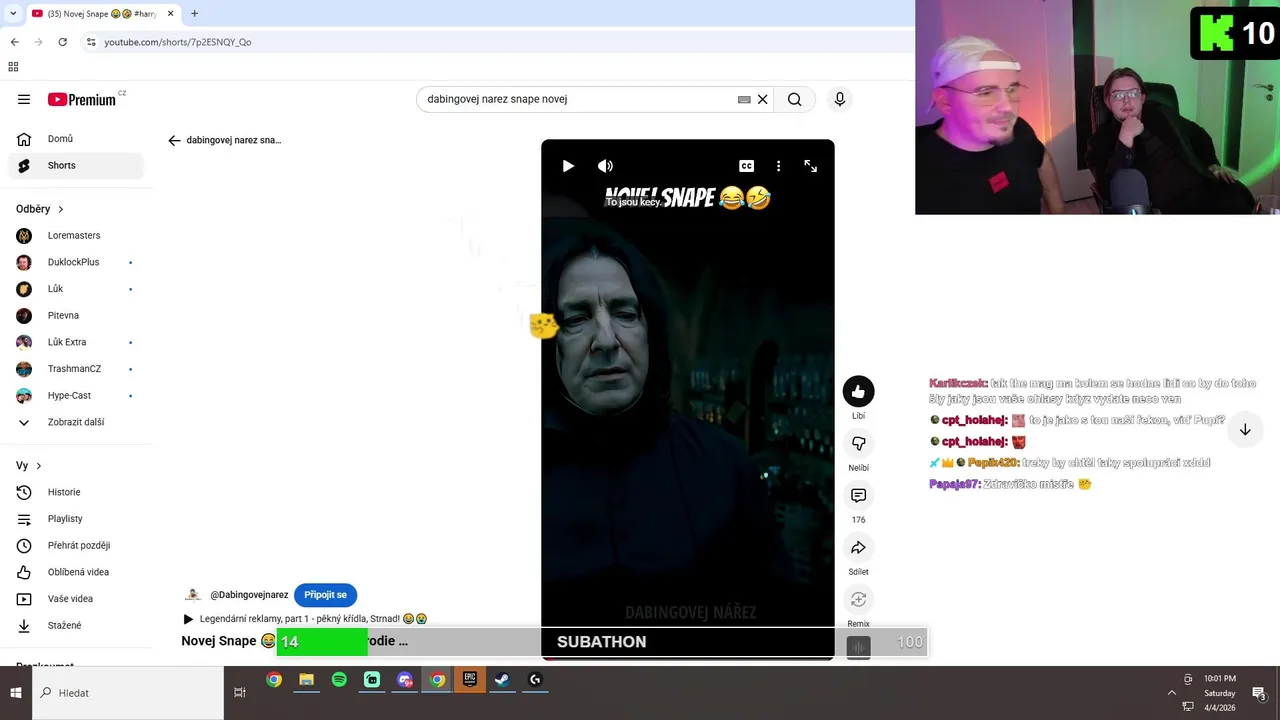Viewport: 1280px width, 720px height.
Task: Like the Short with thumbs up
Action: [x=858, y=392]
